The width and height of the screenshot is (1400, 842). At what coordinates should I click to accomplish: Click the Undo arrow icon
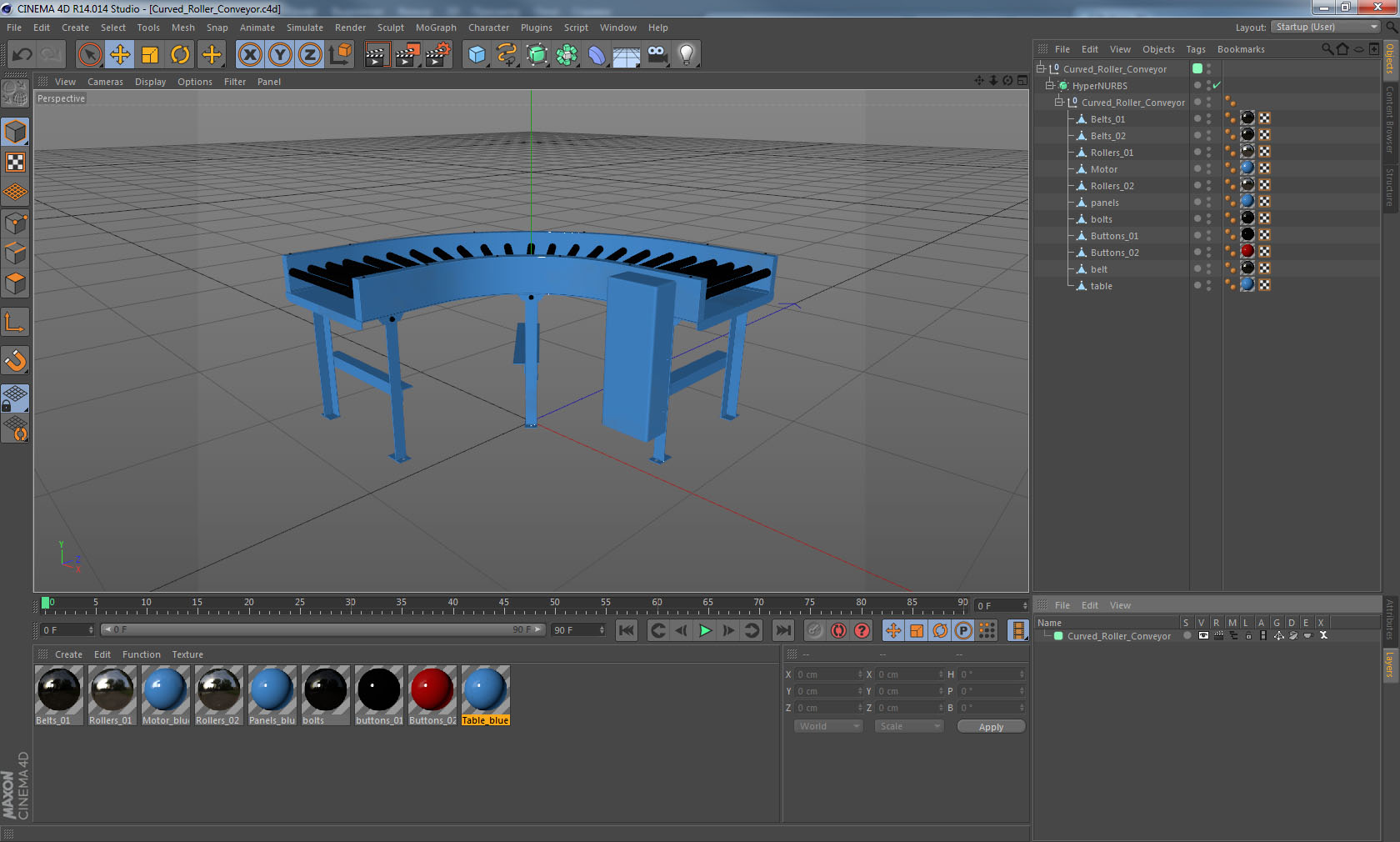(22, 55)
